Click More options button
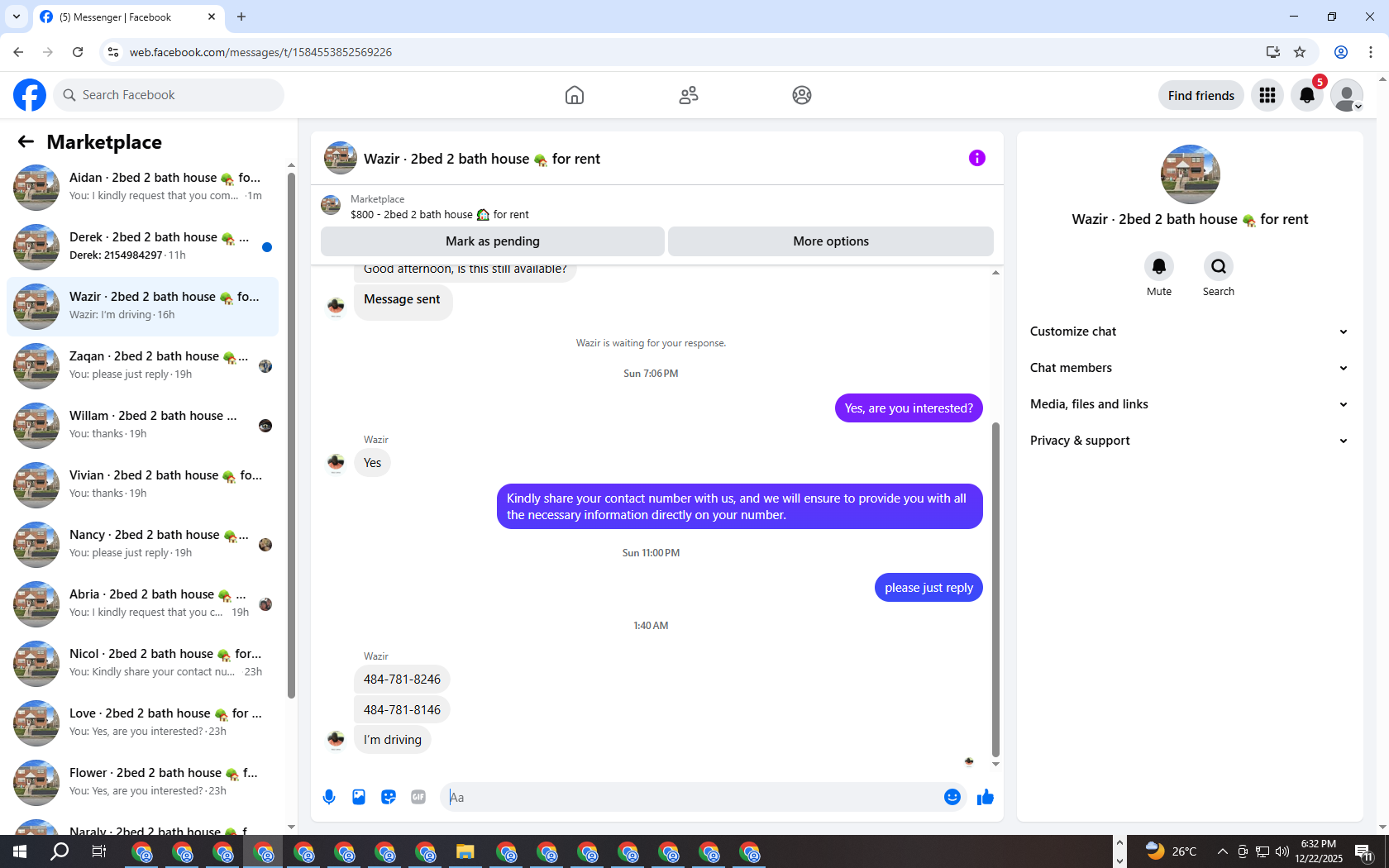 click(x=831, y=241)
